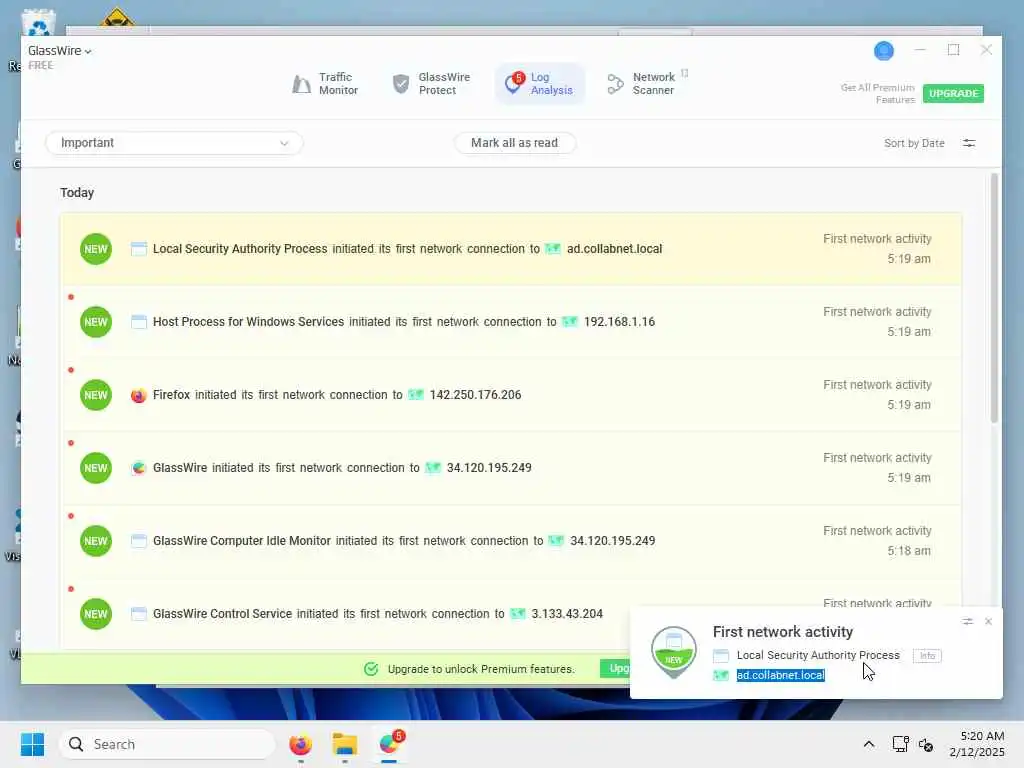Click the Network Scanner nodes icon
Viewport: 1024px width, 768px height.
click(x=615, y=84)
